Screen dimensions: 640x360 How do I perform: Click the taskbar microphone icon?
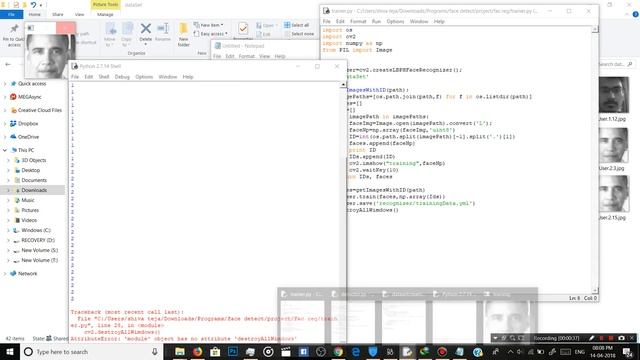(155, 351)
